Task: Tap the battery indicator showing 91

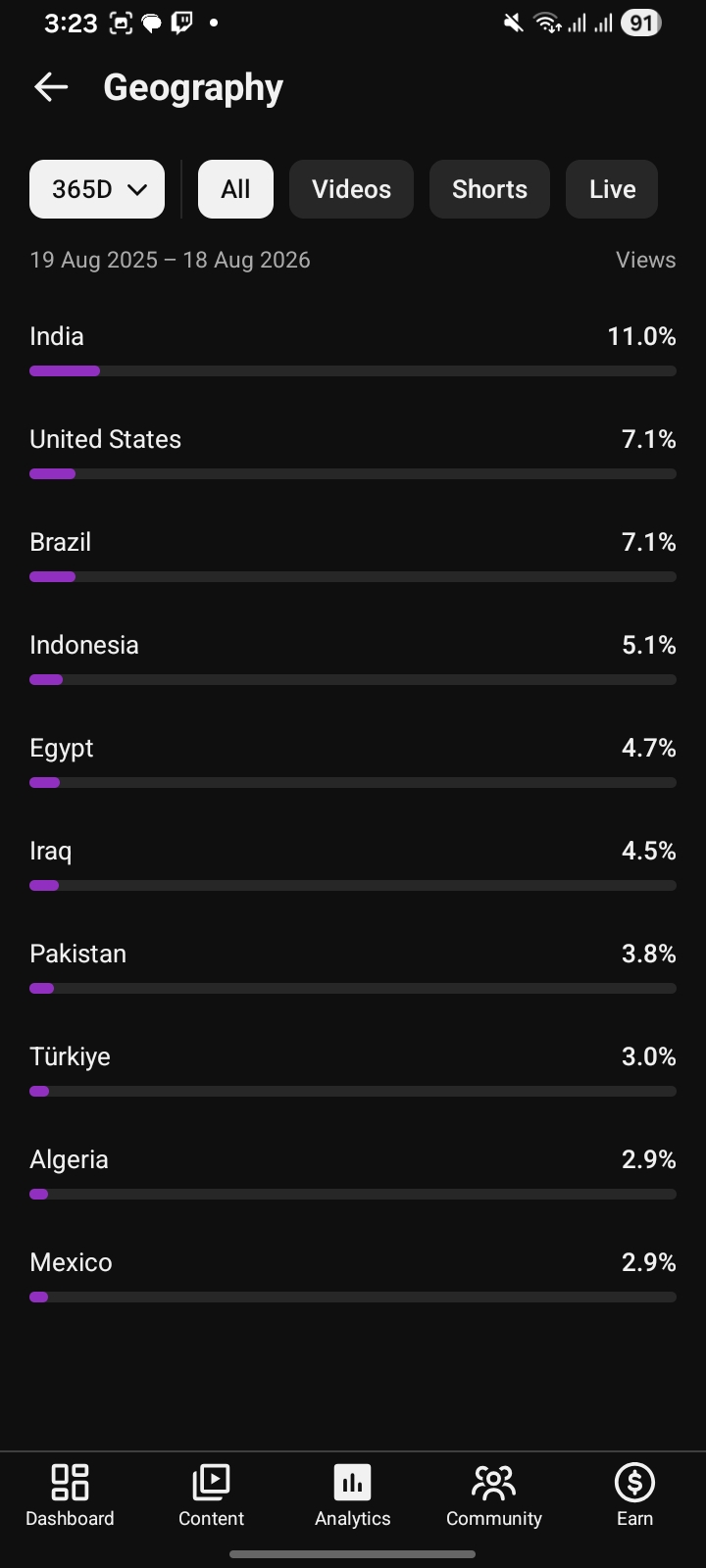Action: [641, 23]
